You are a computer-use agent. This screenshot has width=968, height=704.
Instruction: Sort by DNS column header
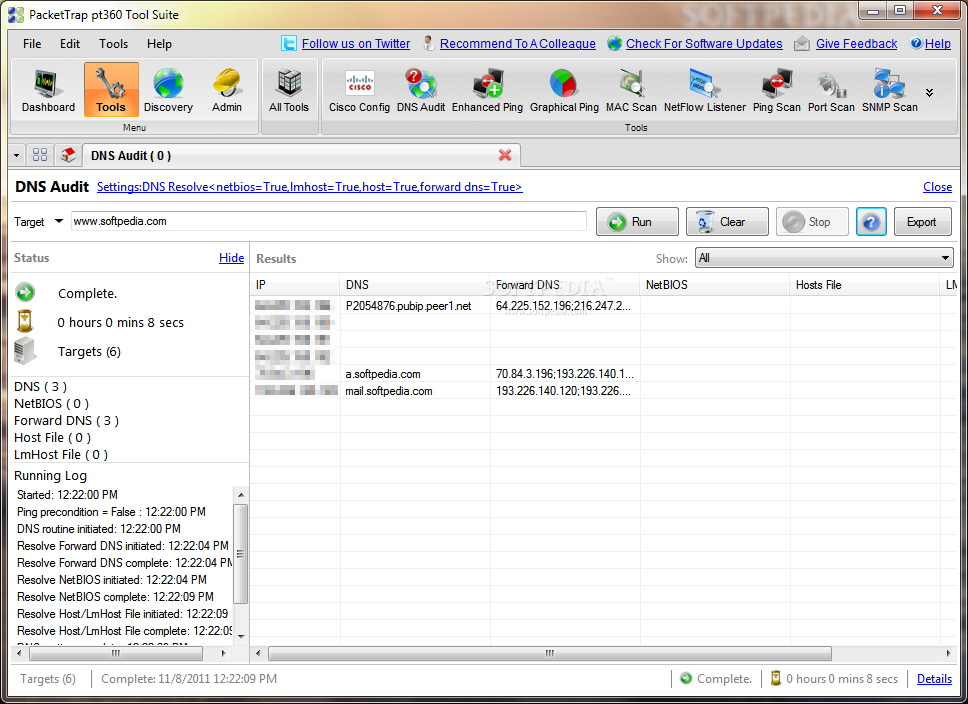coord(414,285)
